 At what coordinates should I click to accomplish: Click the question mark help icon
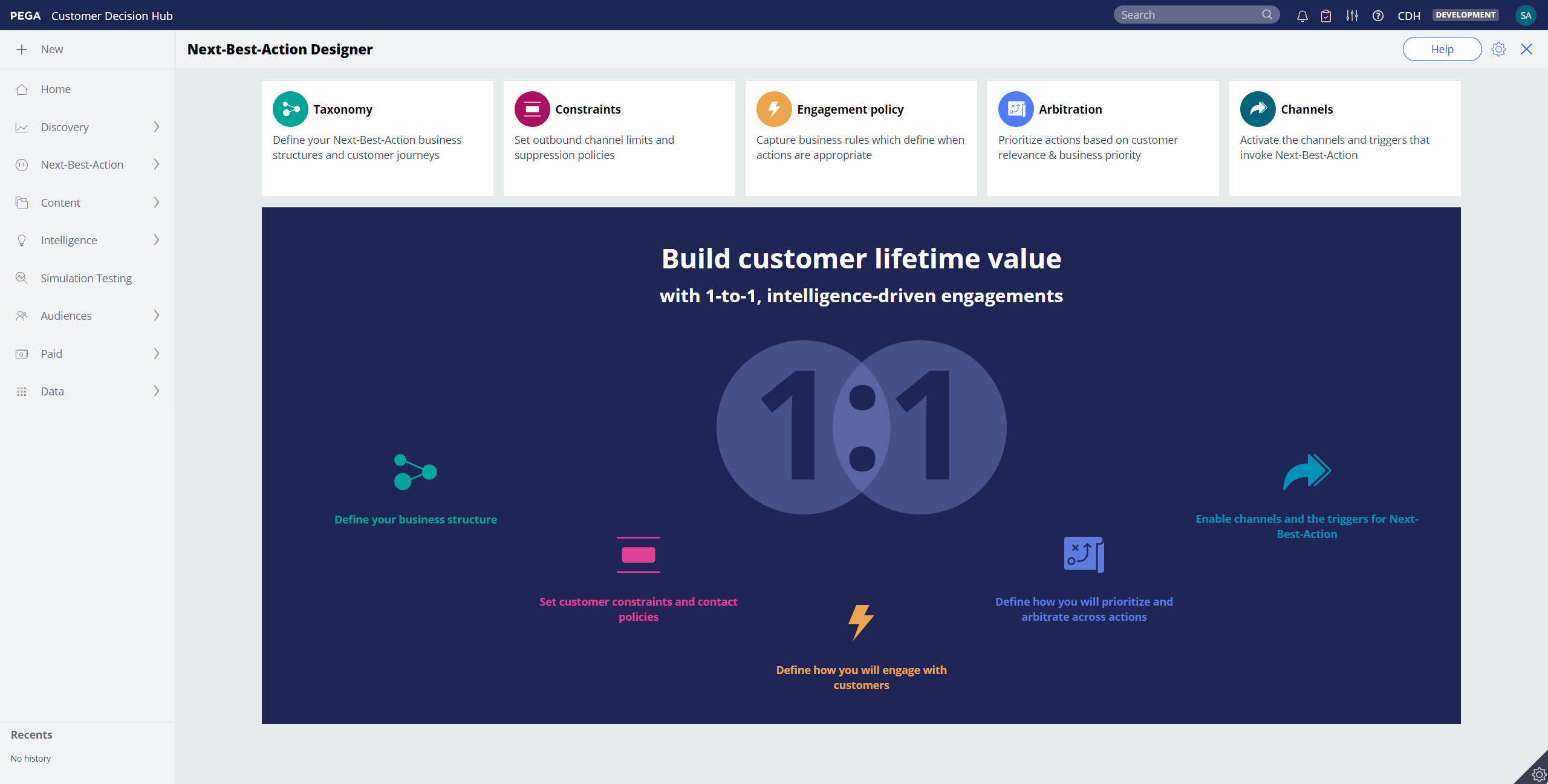1378,16
